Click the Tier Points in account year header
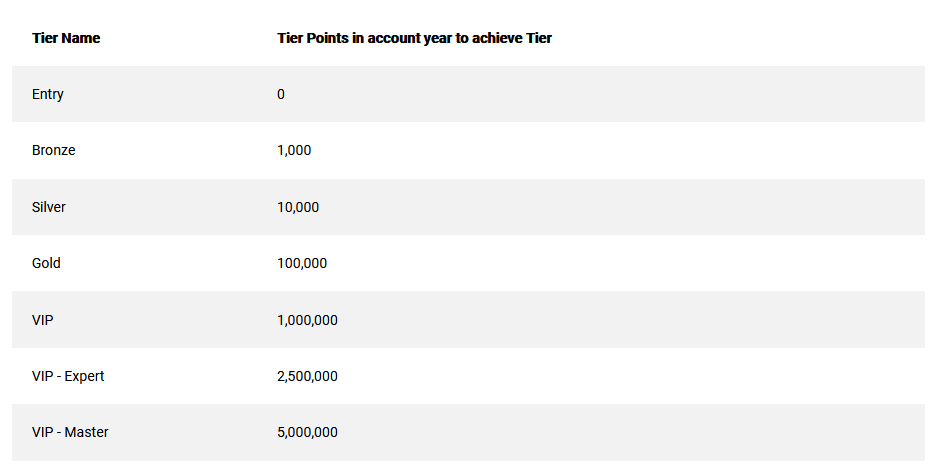The width and height of the screenshot is (931, 475). tap(414, 38)
